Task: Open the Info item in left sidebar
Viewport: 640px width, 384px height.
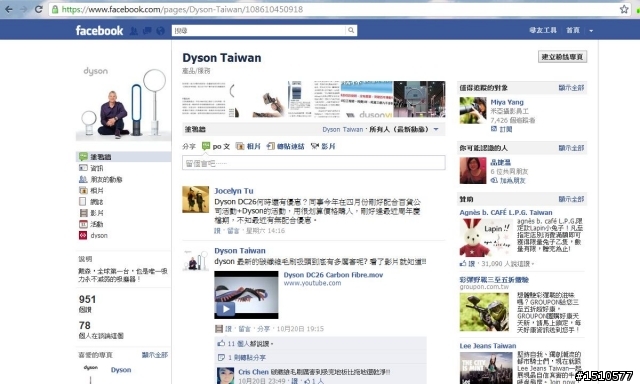Action: (97, 168)
